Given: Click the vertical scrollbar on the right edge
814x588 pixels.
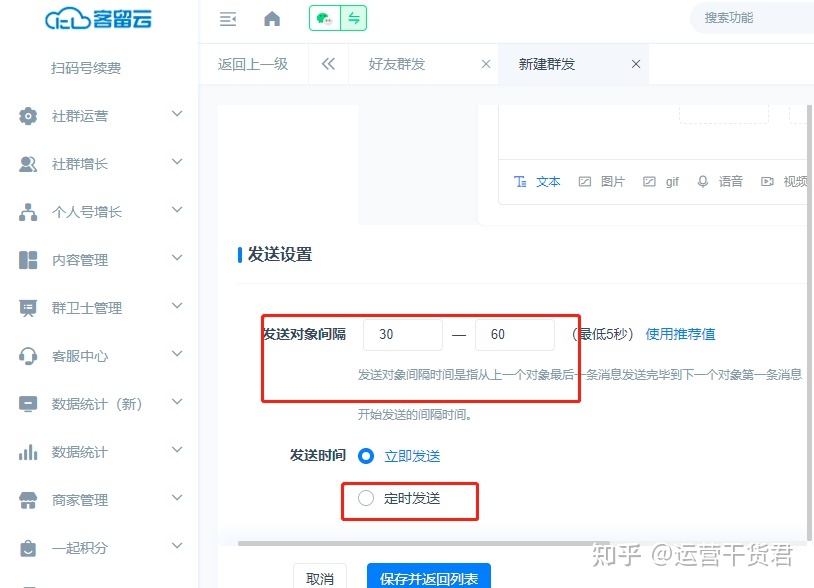Looking at the screenshot, I should tap(809, 322).
